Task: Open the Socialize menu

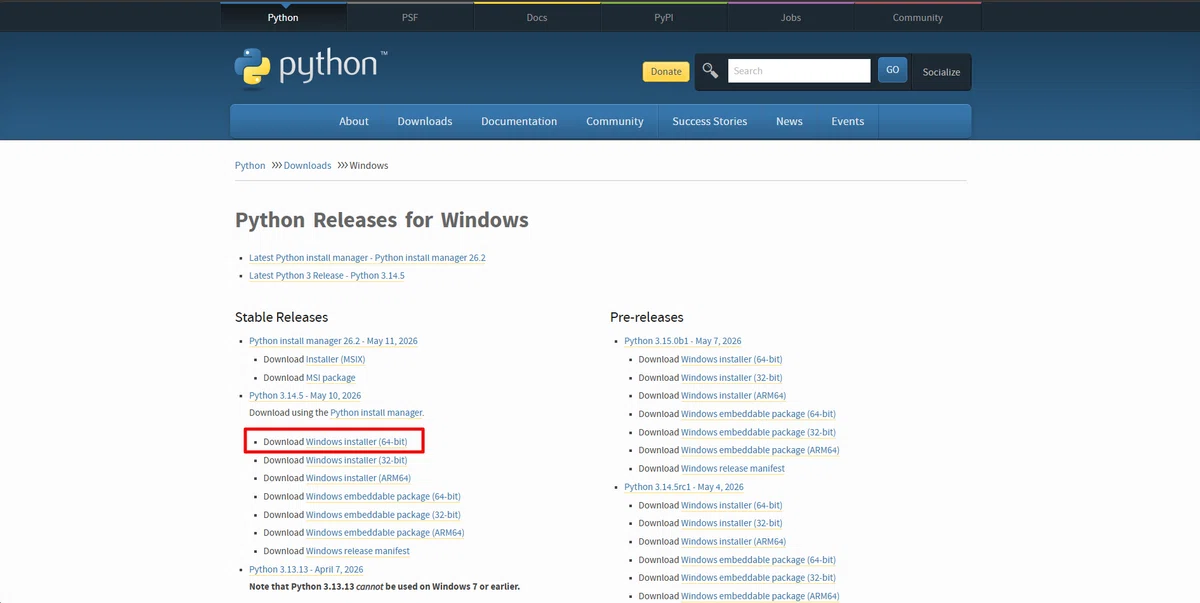Action: 941,72
